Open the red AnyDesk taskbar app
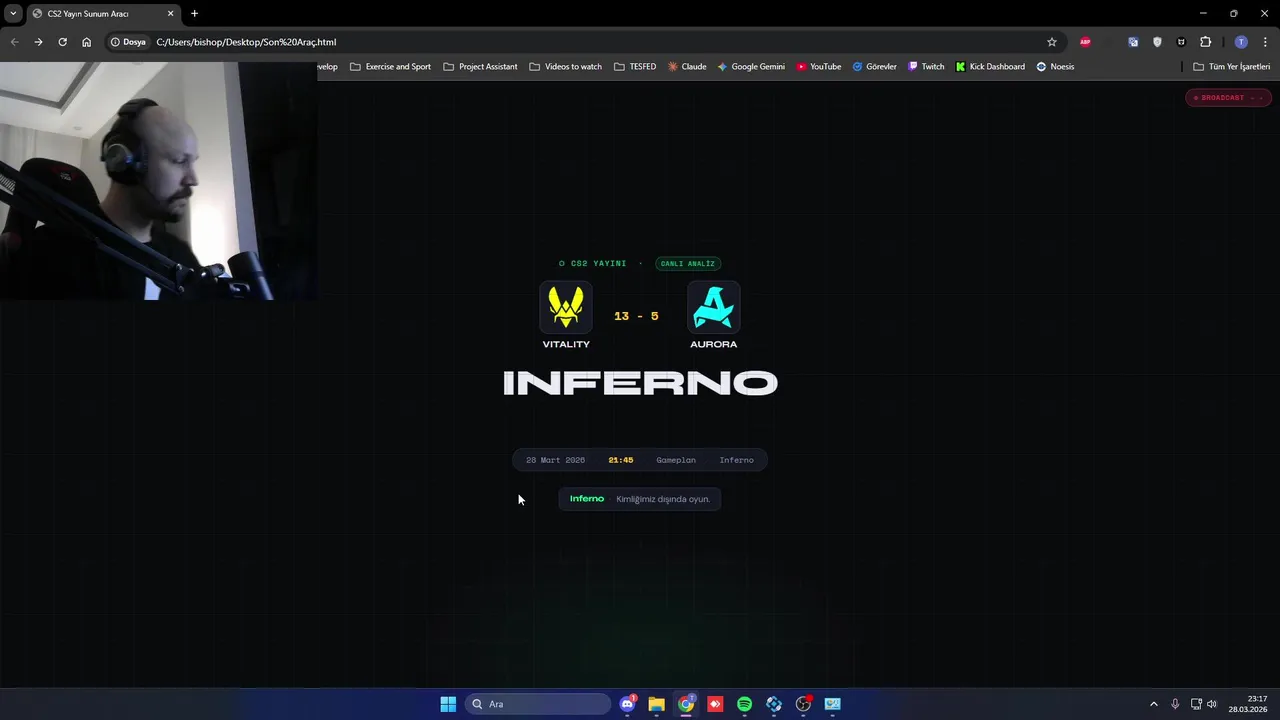 click(715, 704)
